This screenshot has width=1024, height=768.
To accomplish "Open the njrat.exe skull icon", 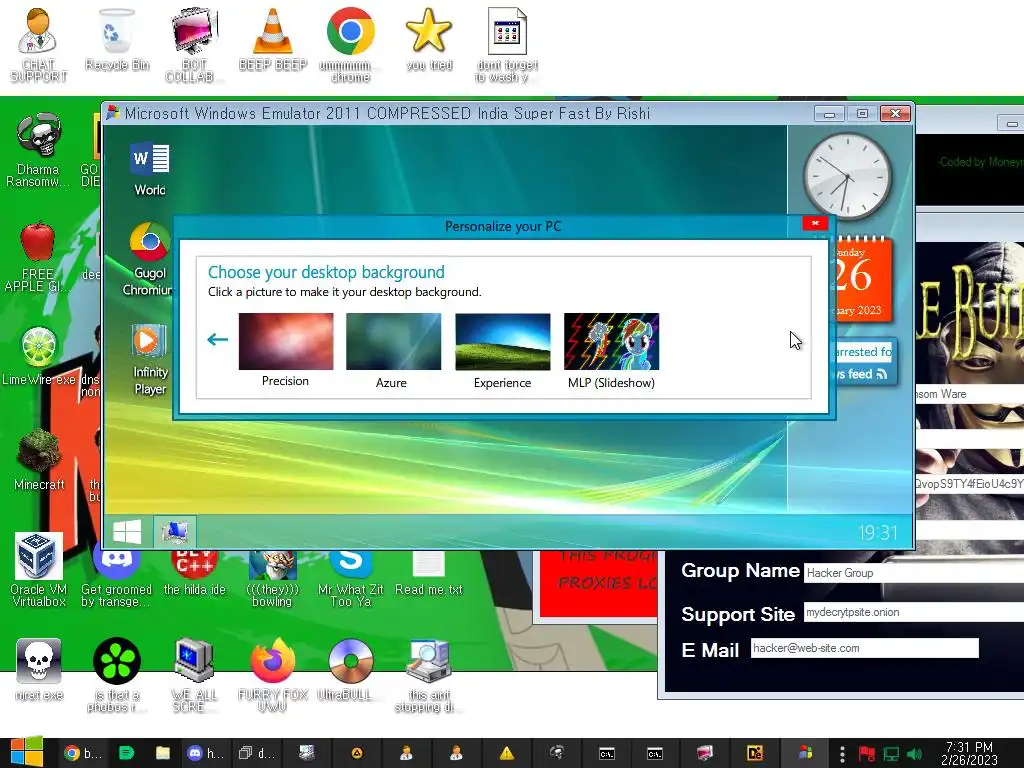I will click(x=39, y=669).
